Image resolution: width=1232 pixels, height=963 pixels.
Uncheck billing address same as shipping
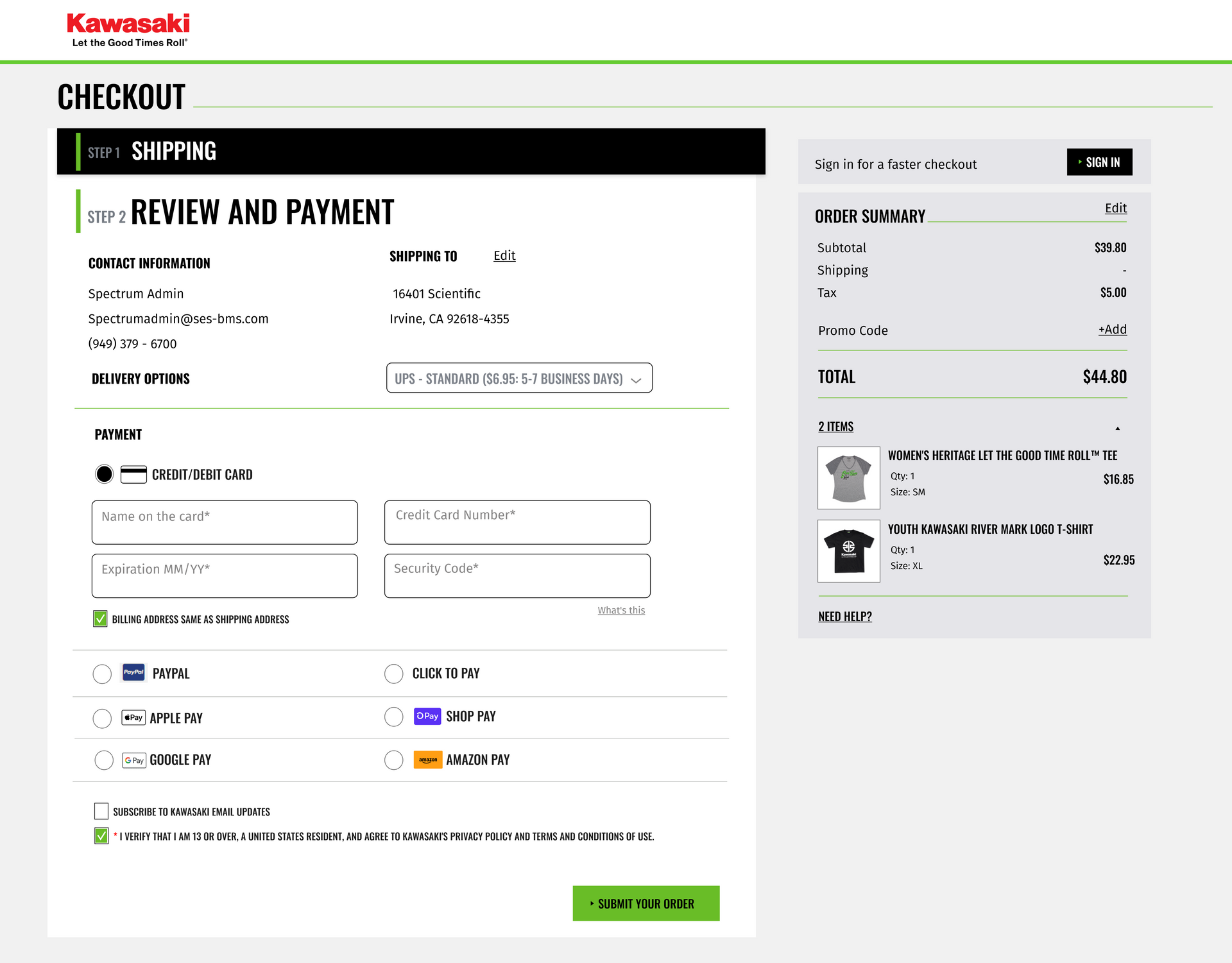(x=100, y=618)
